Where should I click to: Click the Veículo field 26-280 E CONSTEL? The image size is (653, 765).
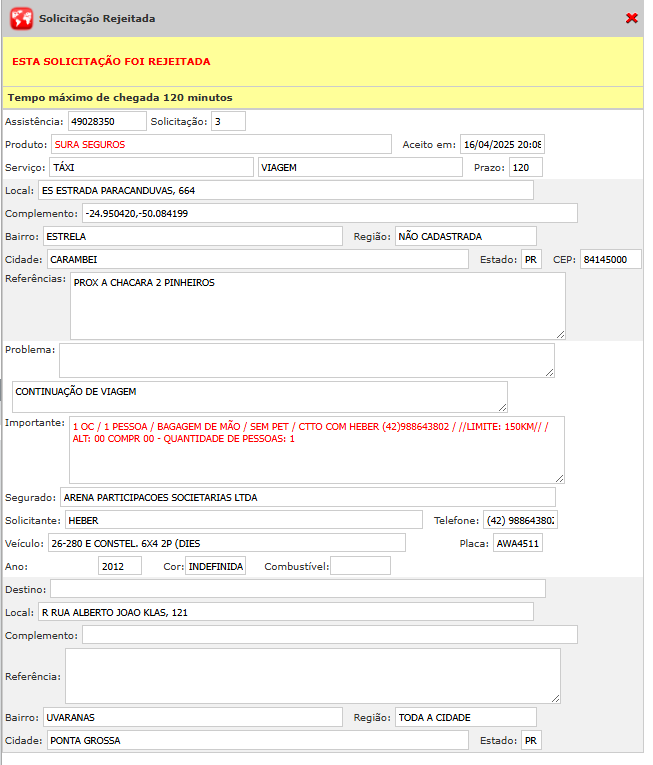pos(227,543)
